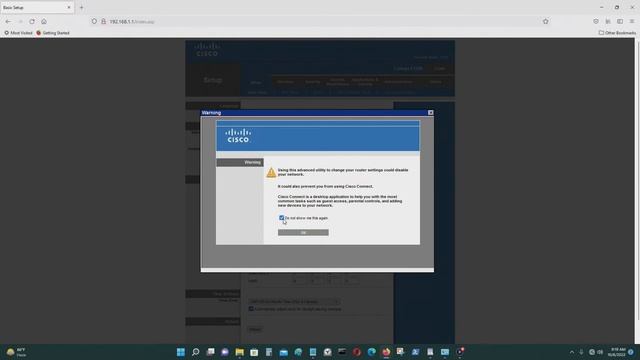Launch Opera from the taskbar
The width and height of the screenshot is (640, 360).
click(x=357, y=352)
